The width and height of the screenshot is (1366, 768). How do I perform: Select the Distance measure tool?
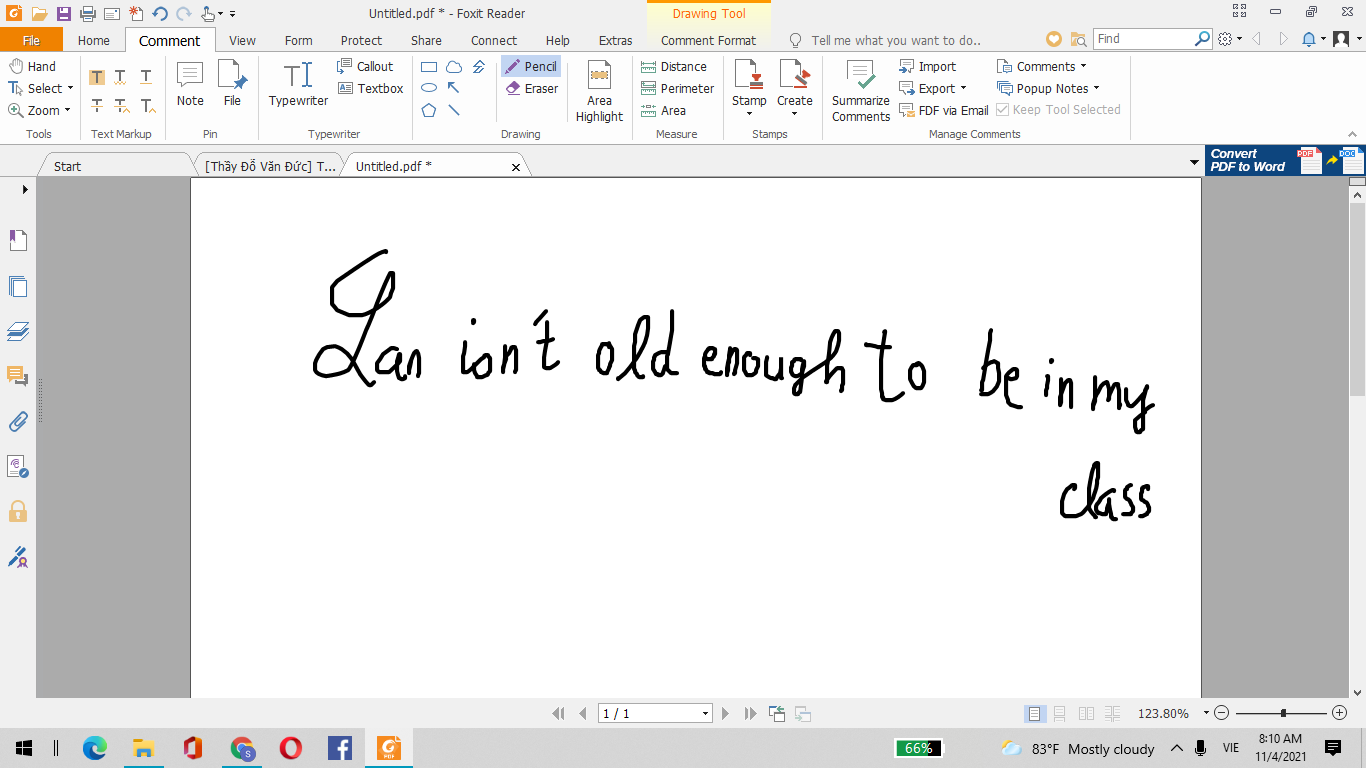674,66
